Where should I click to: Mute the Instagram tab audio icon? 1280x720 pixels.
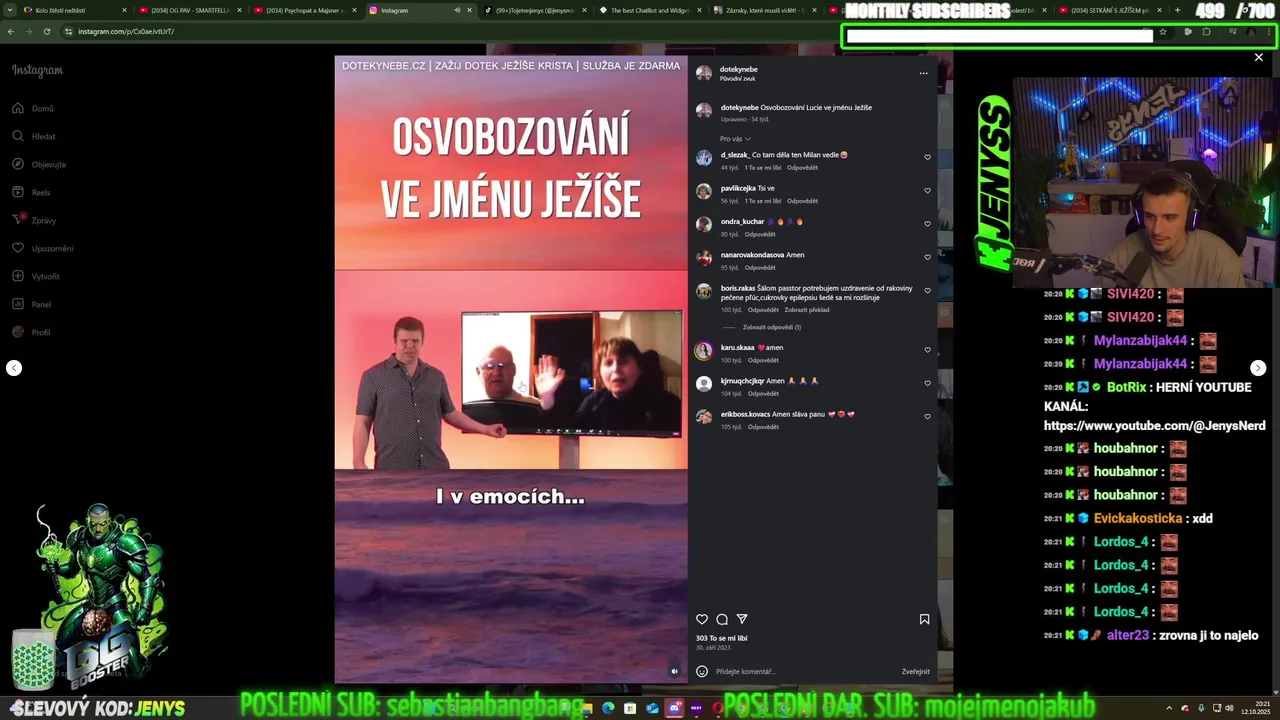point(457,10)
